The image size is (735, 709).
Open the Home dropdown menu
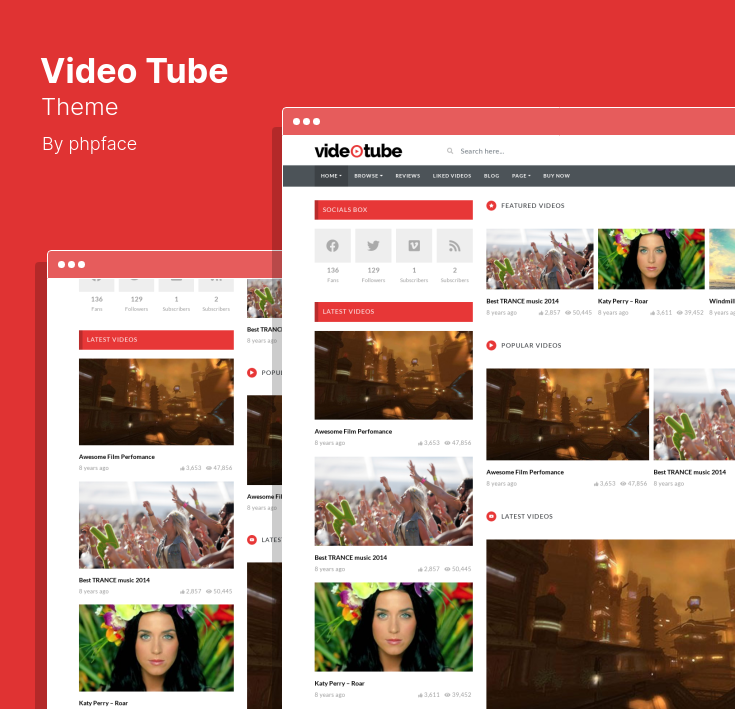[331, 176]
